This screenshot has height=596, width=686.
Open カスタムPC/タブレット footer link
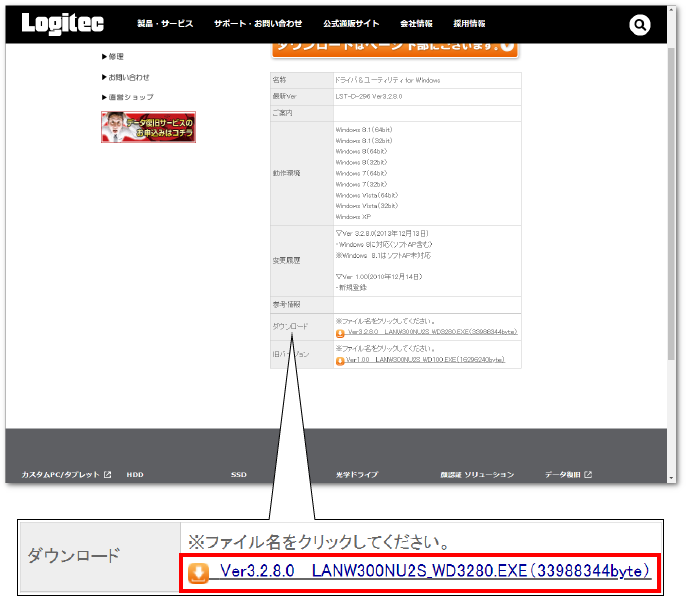point(61,474)
